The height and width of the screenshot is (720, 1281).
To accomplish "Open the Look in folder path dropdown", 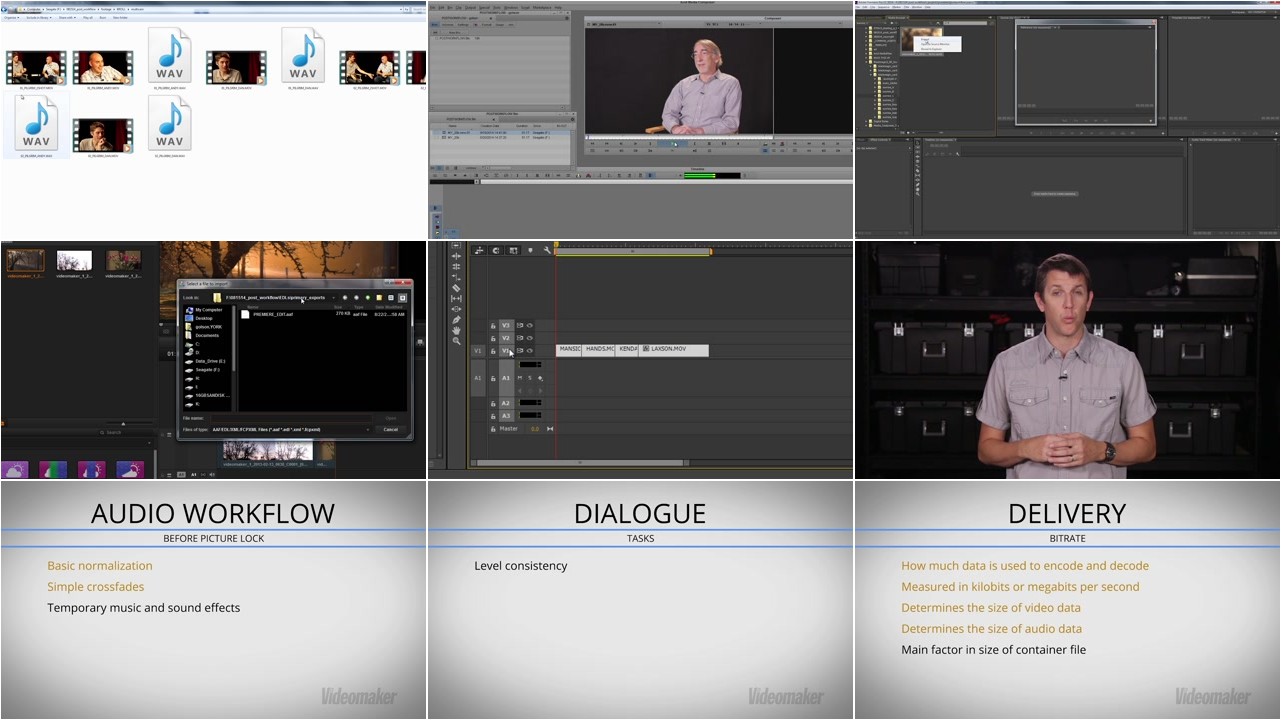I will click(x=335, y=298).
